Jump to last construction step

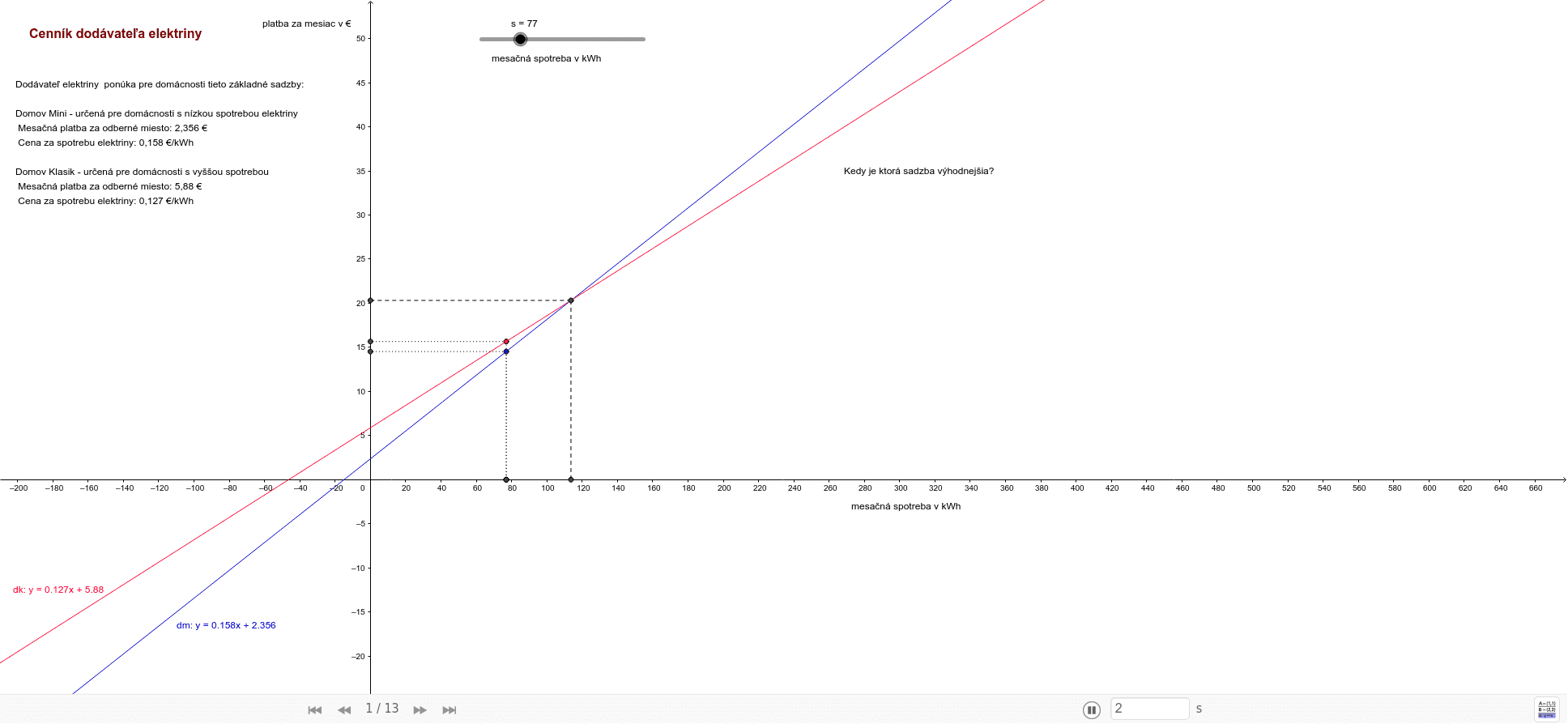[x=450, y=710]
